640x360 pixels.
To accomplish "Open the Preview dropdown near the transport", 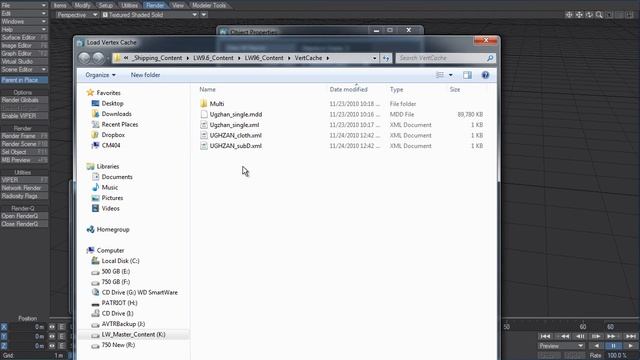I will (x=561, y=346).
